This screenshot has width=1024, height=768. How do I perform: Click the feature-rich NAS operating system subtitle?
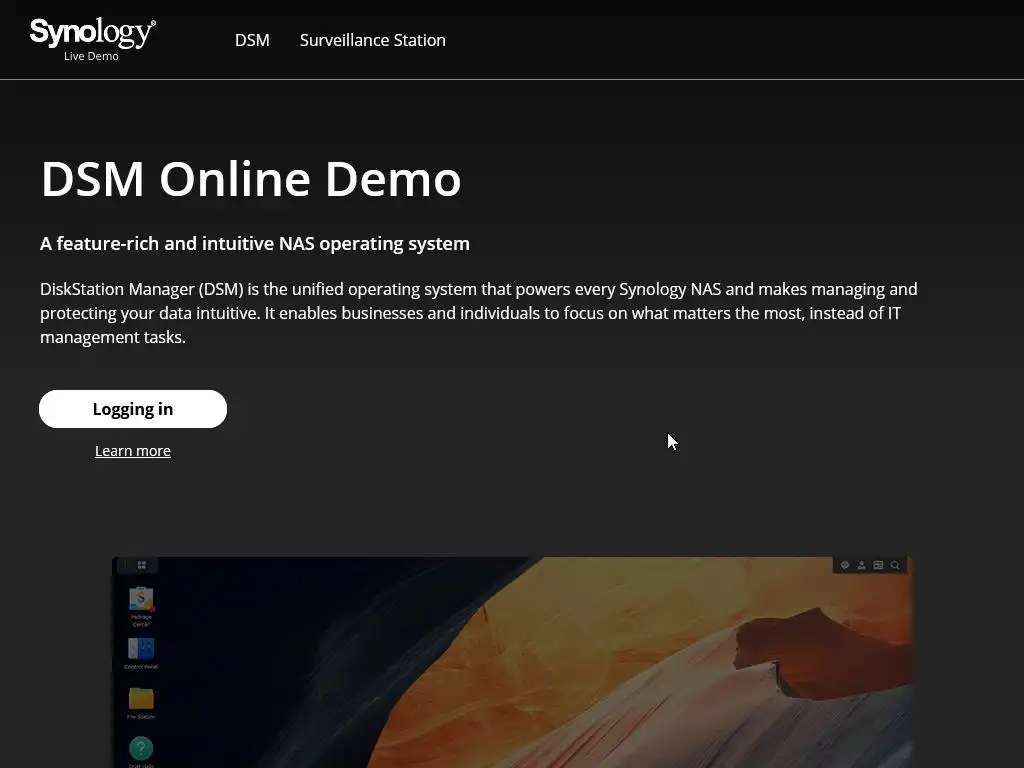[255, 244]
